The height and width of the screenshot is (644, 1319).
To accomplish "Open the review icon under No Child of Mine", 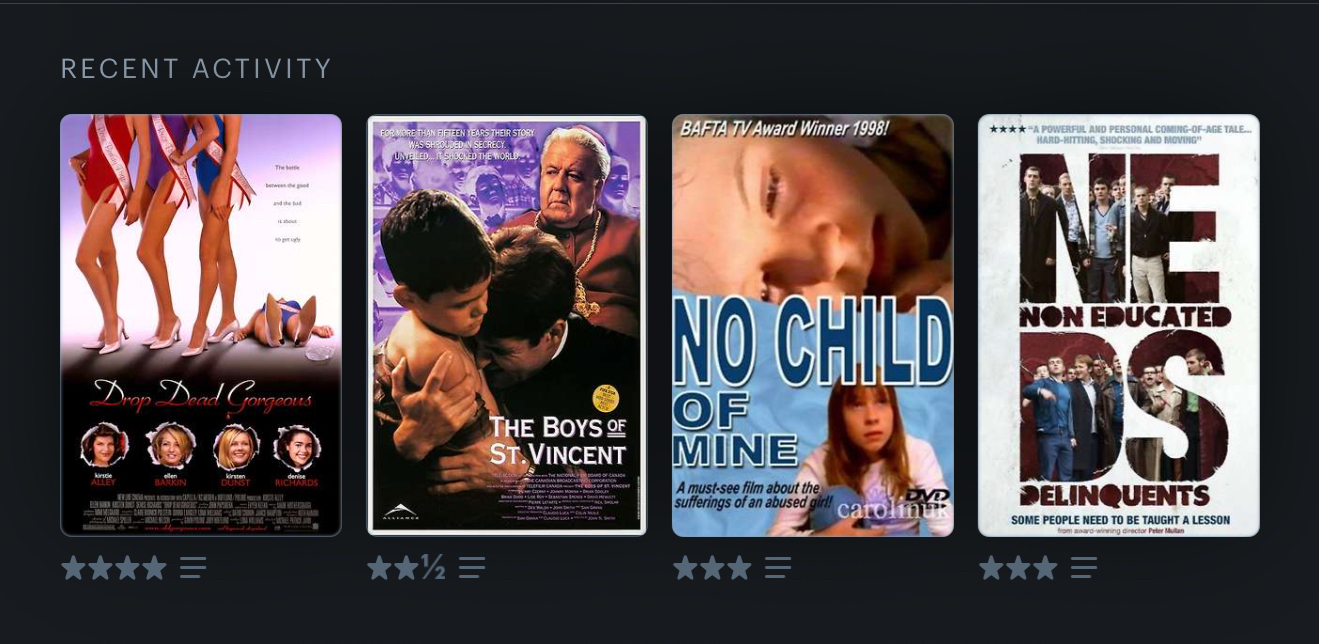I will pos(778,568).
